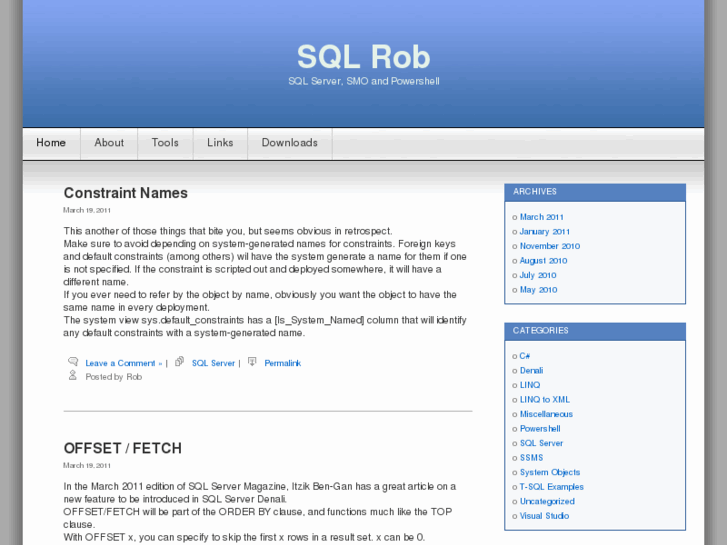Image resolution: width=727 pixels, height=545 pixels.
Task: Switch to the Downloads tab
Action: (290, 143)
